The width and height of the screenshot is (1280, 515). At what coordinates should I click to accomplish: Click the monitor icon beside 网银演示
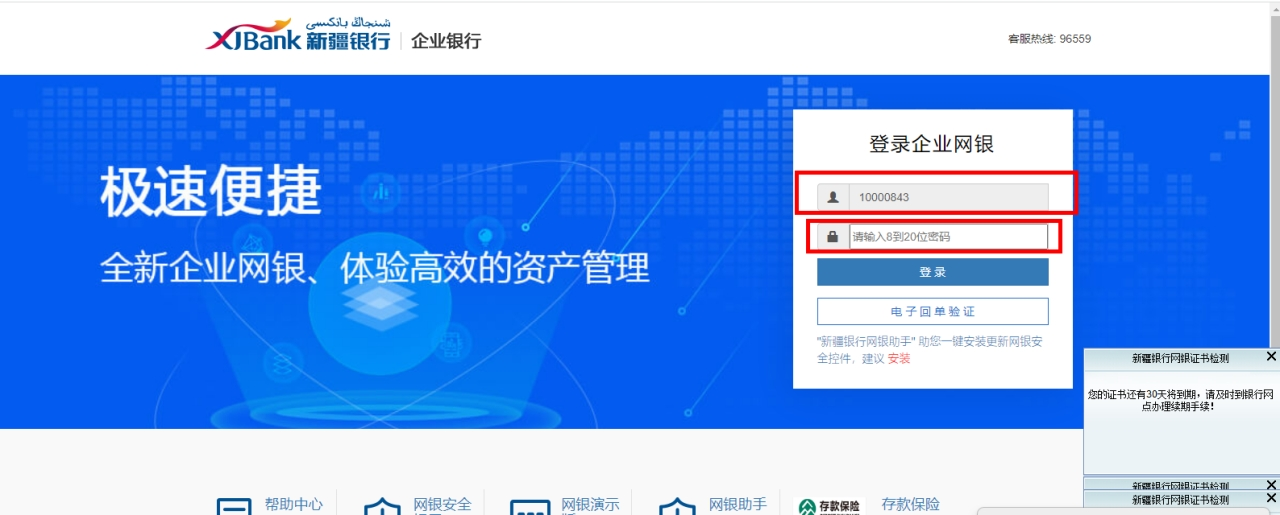click(x=530, y=506)
